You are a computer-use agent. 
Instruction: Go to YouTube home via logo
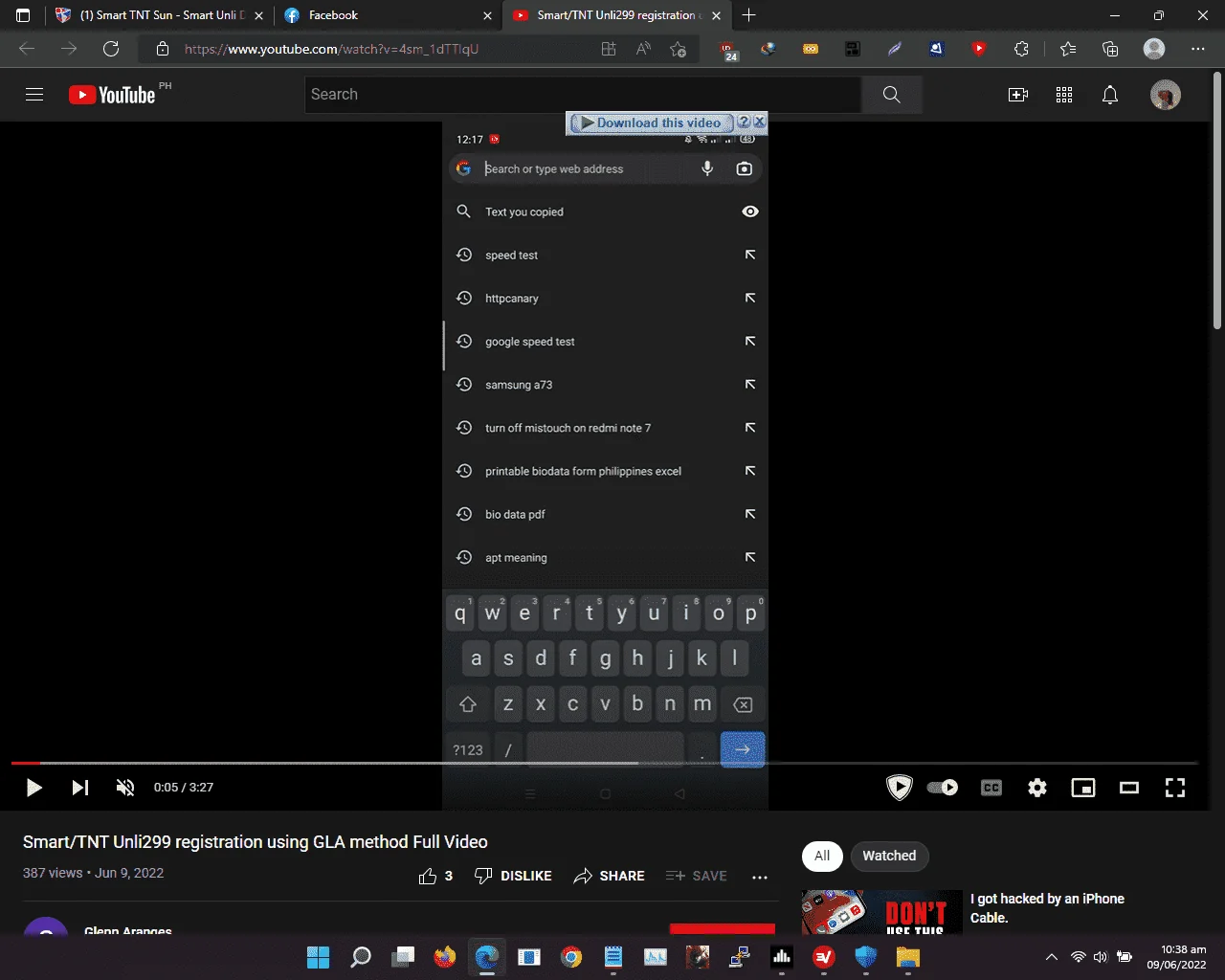112,95
